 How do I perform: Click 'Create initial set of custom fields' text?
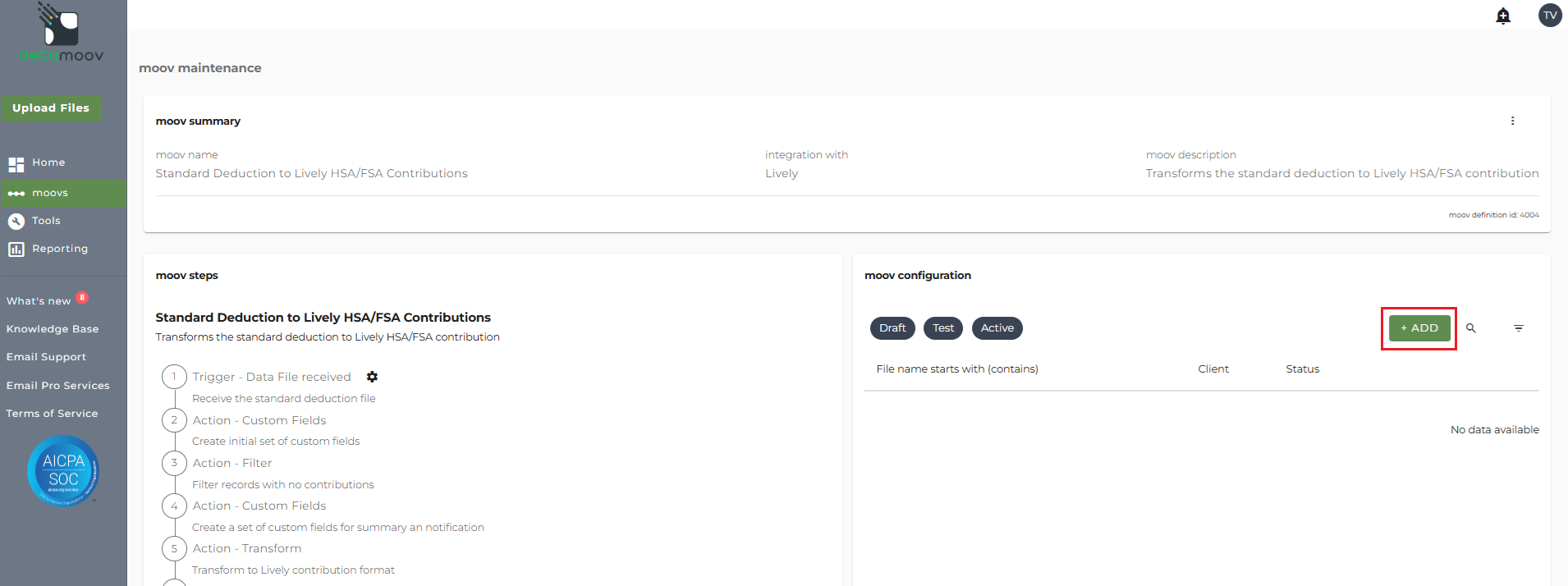276,442
